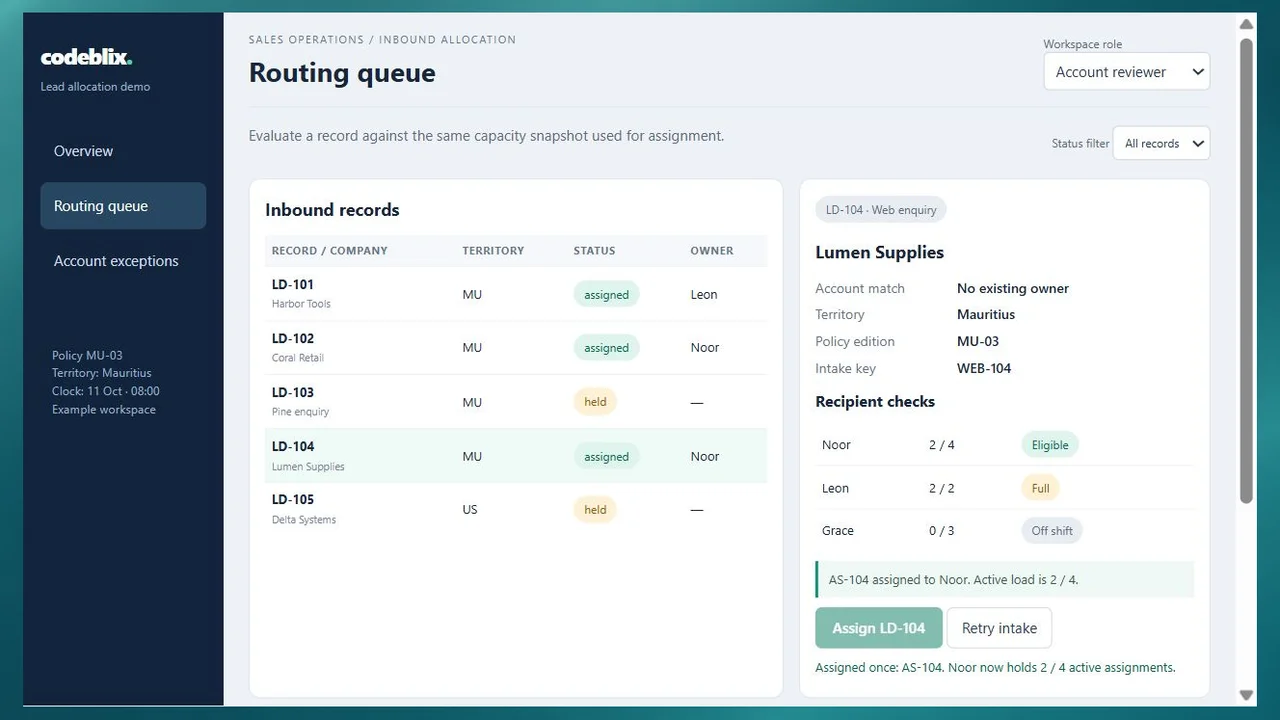1280x720 pixels.
Task: Click the Intake key value WEB-104
Action: pyautogui.click(x=984, y=368)
